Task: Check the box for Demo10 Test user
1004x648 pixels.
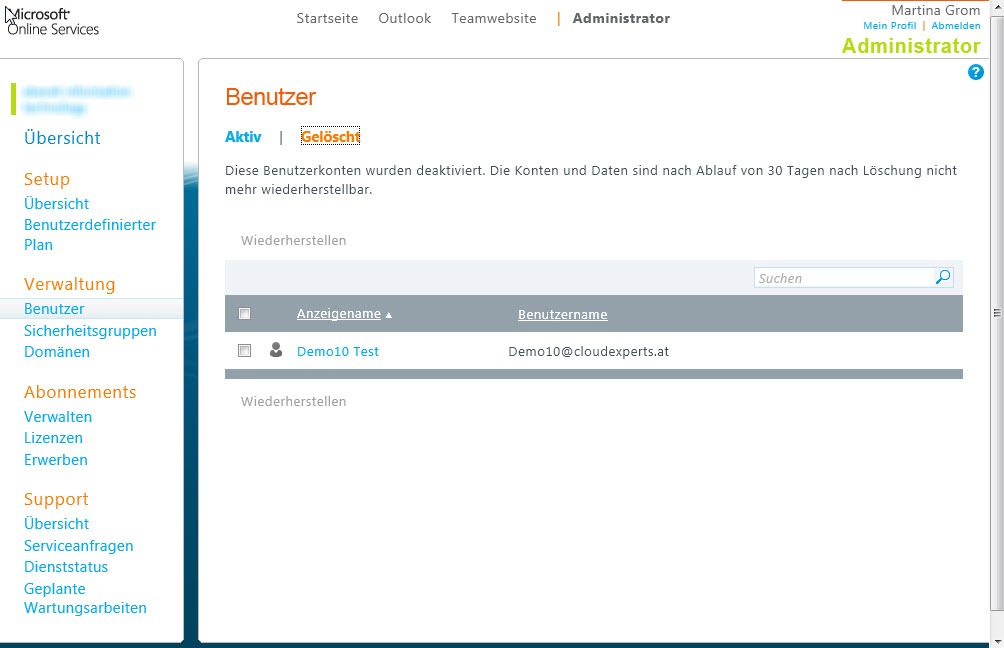Action: (x=245, y=351)
